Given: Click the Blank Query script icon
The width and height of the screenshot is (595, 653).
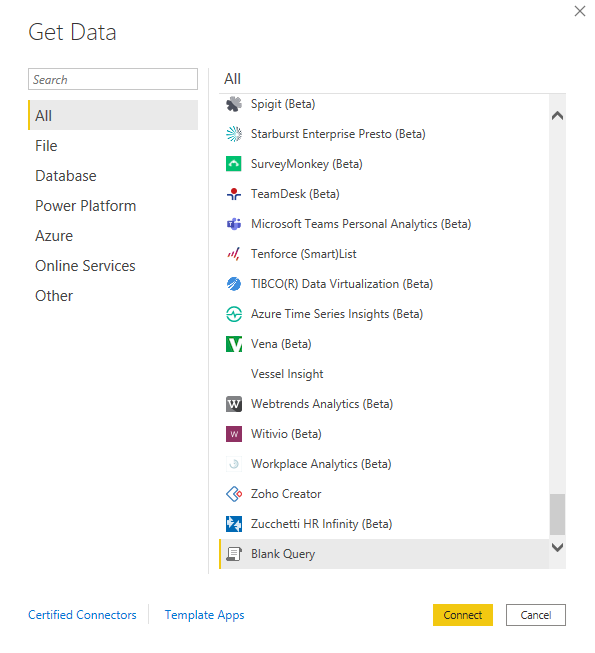Looking at the screenshot, I should pyautogui.click(x=234, y=554).
